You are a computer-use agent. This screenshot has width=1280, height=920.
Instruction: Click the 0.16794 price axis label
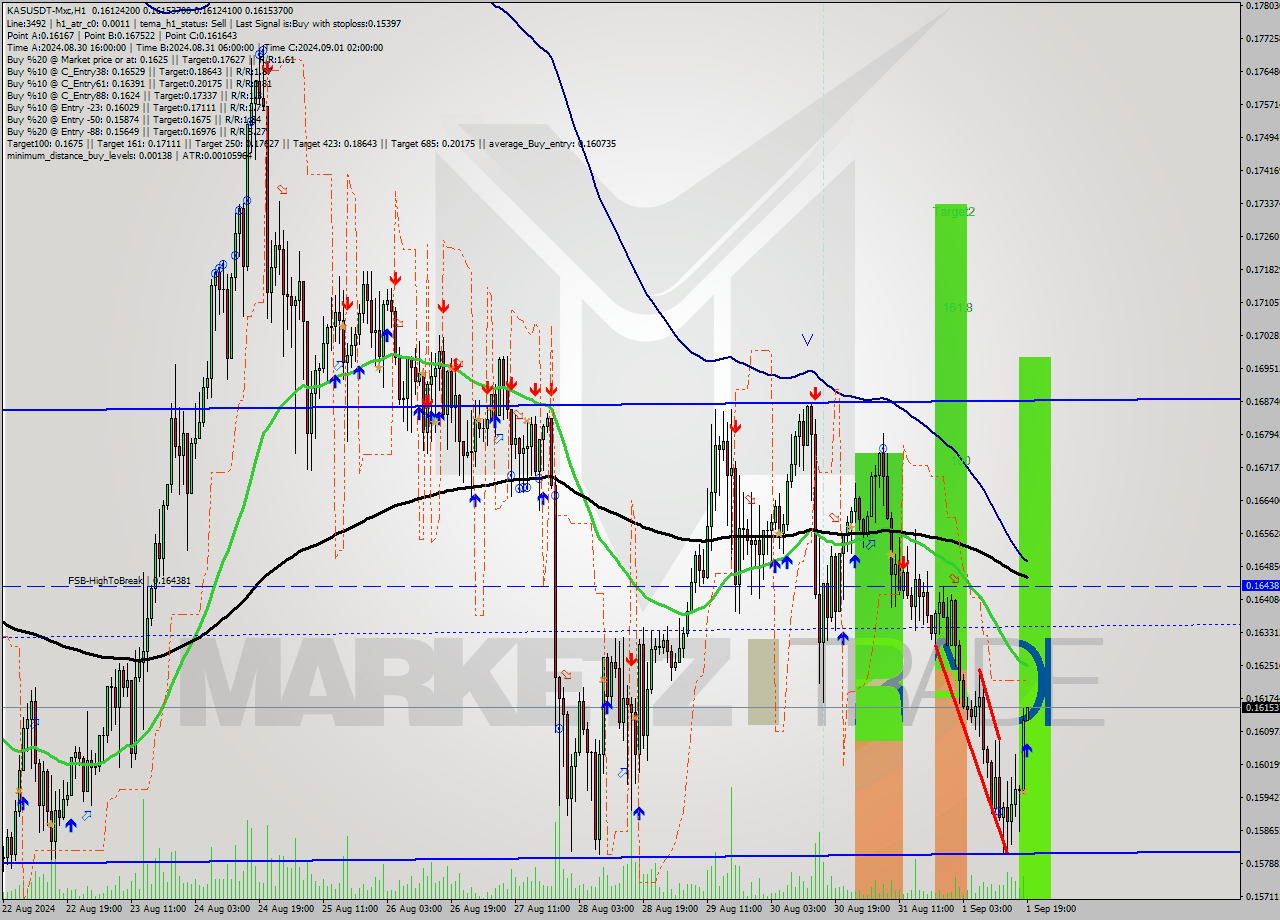click(1261, 434)
